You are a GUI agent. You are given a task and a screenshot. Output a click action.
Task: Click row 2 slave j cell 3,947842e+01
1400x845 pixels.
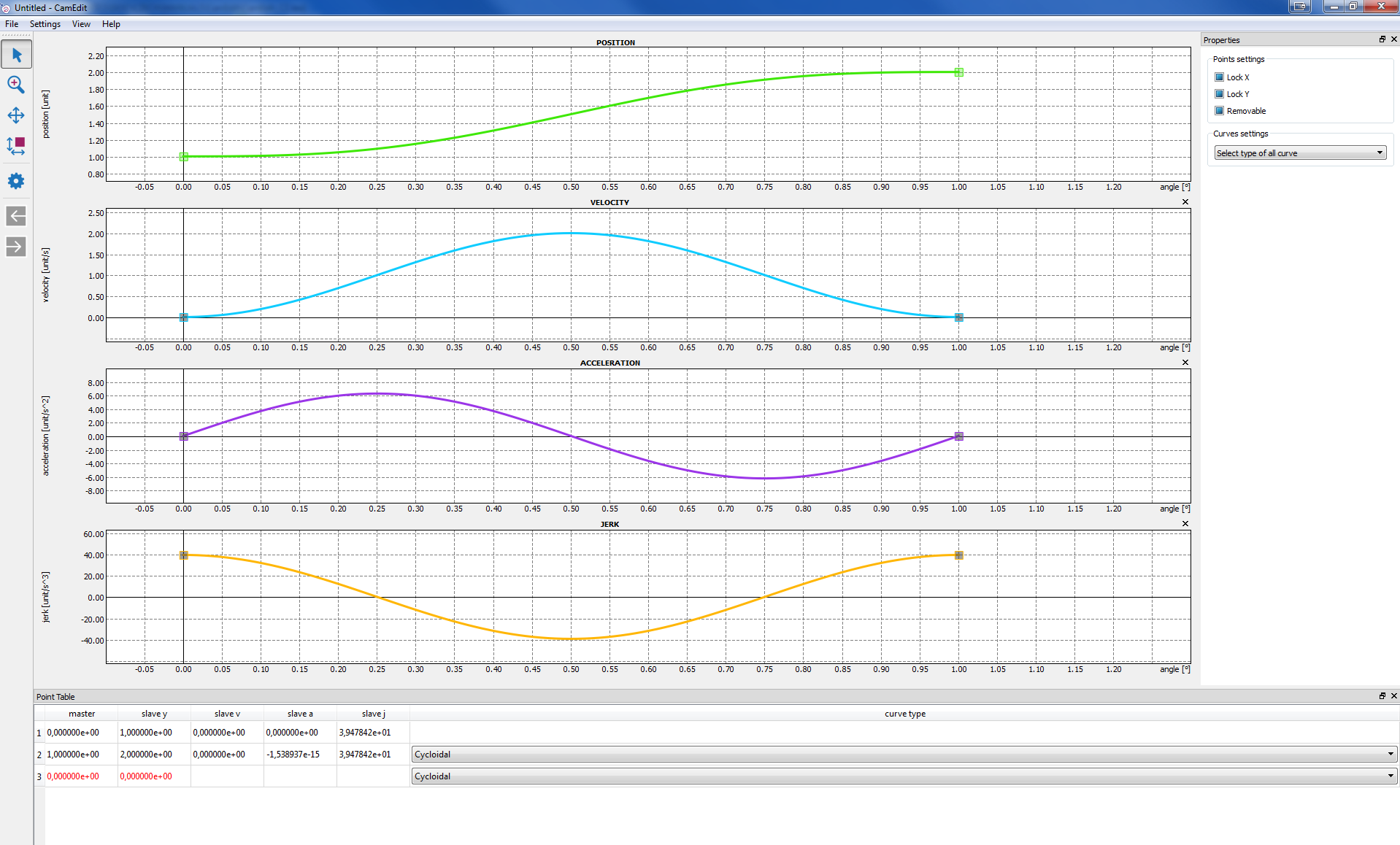tap(373, 755)
